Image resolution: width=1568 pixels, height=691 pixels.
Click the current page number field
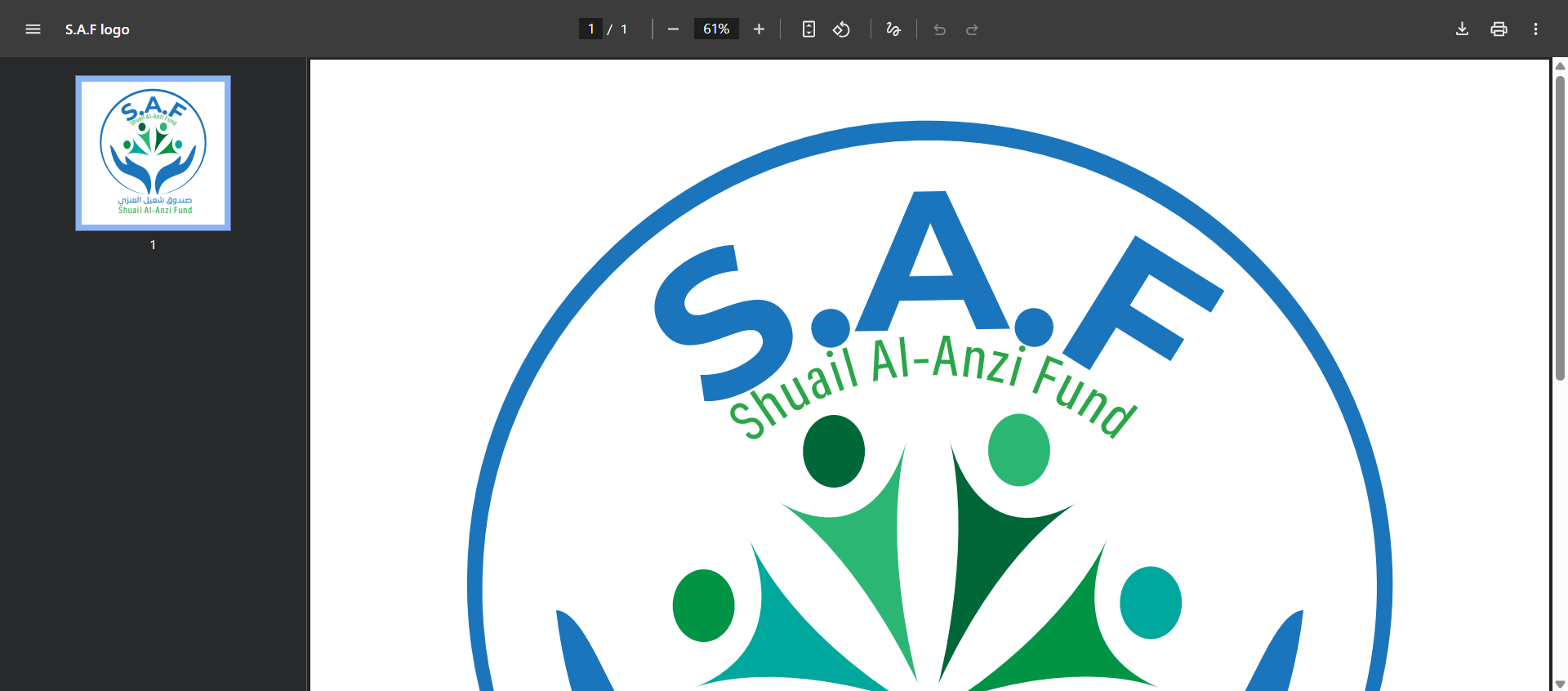pyautogui.click(x=590, y=29)
